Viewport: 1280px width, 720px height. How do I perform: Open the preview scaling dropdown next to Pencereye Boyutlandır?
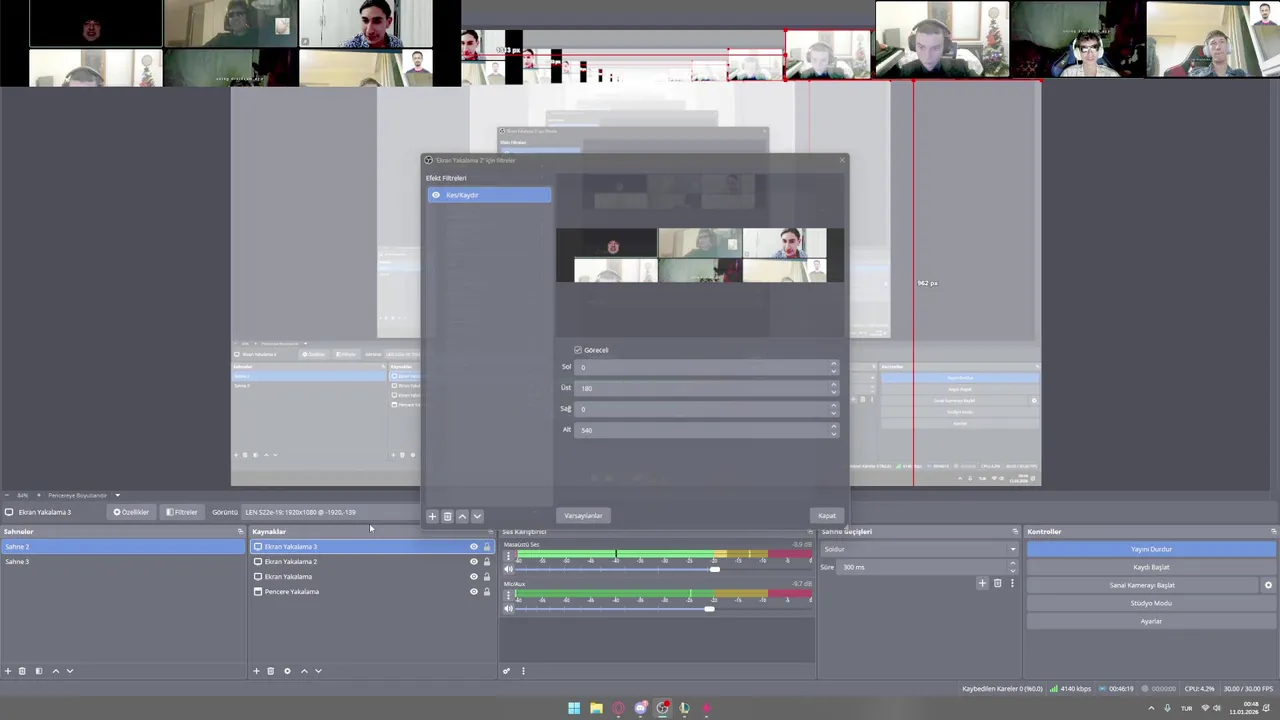[x=117, y=495]
